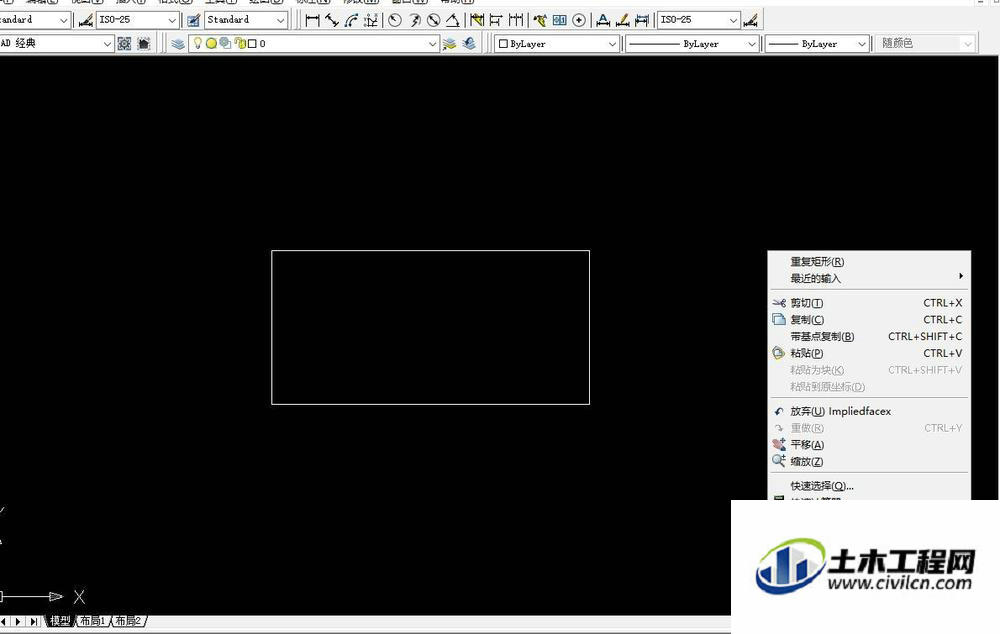Select the Quick Dimension tool
Viewport: 1000px width, 634px height.
pyautogui.click(x=477, y=20)
